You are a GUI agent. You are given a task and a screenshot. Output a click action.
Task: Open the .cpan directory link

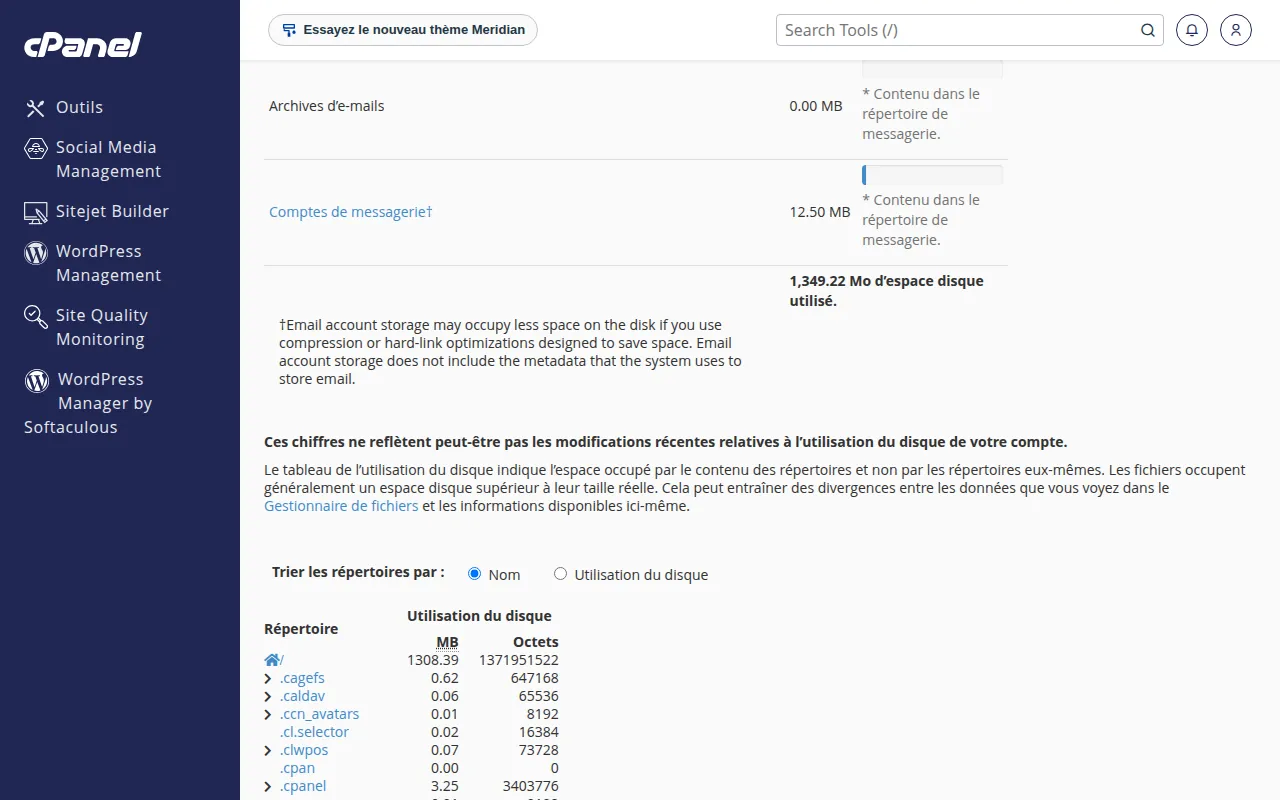click(x=297, y=768)
